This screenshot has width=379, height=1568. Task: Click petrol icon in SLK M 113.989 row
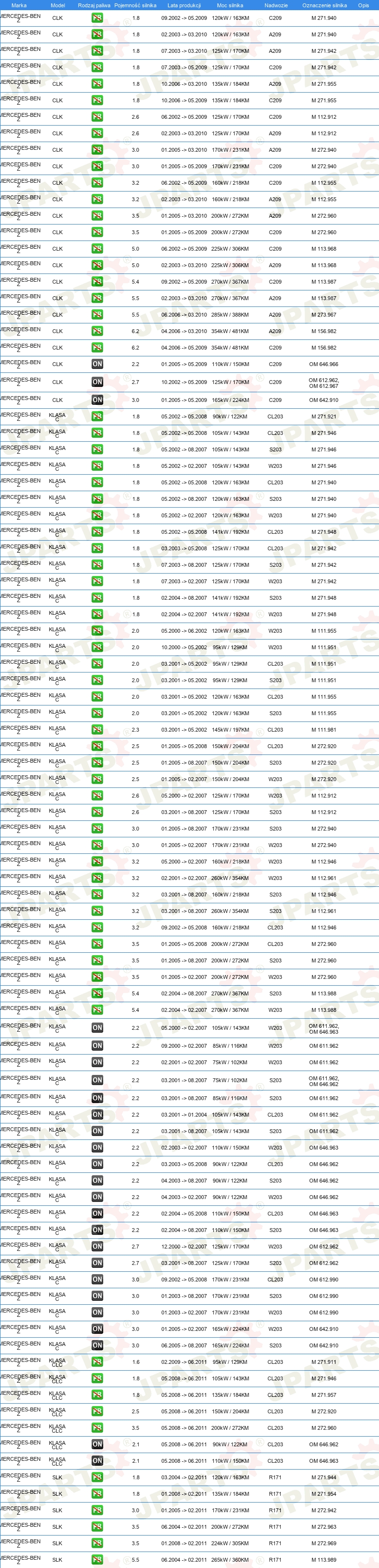[97, 1559]
